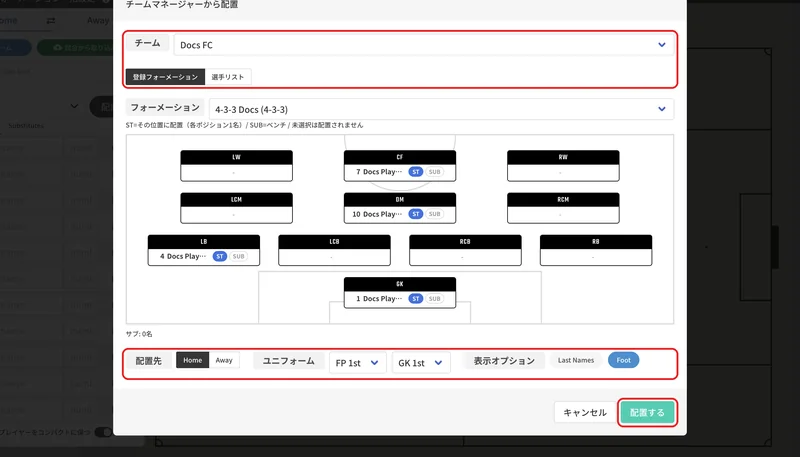
Task: Select the RW position slot
Action: (x=563, y=166)
